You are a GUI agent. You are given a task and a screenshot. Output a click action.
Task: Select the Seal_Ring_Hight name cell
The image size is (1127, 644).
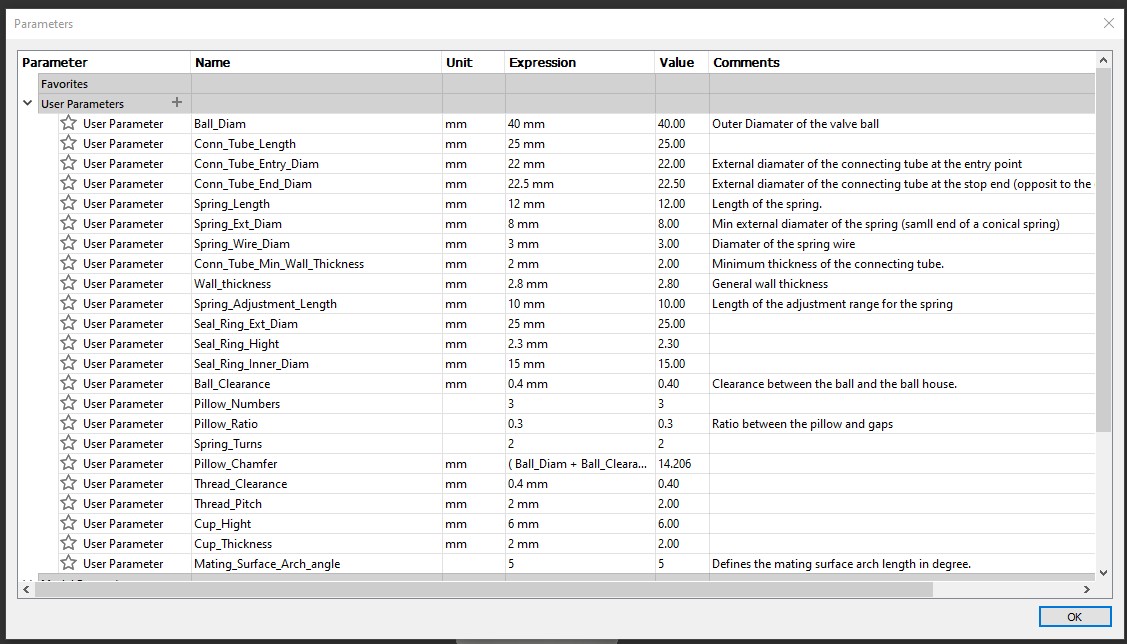click(x=316, y=344)
